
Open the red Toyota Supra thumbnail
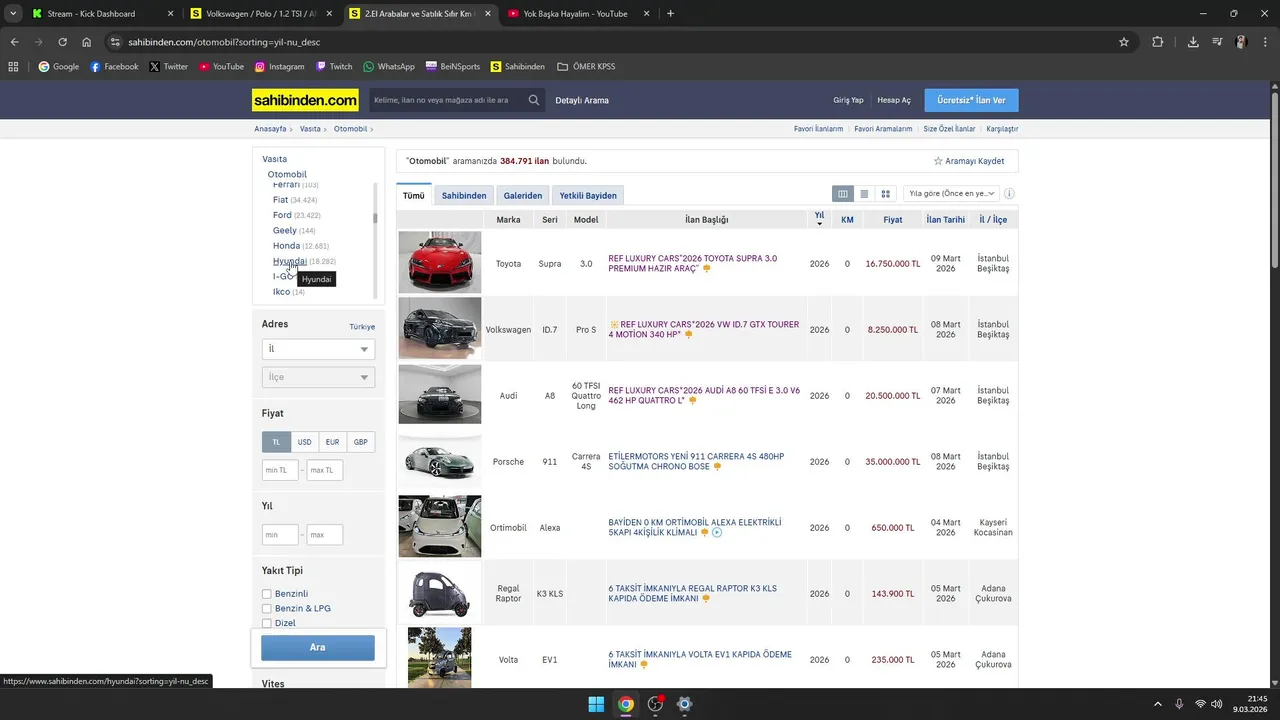(x=440, y=262)
